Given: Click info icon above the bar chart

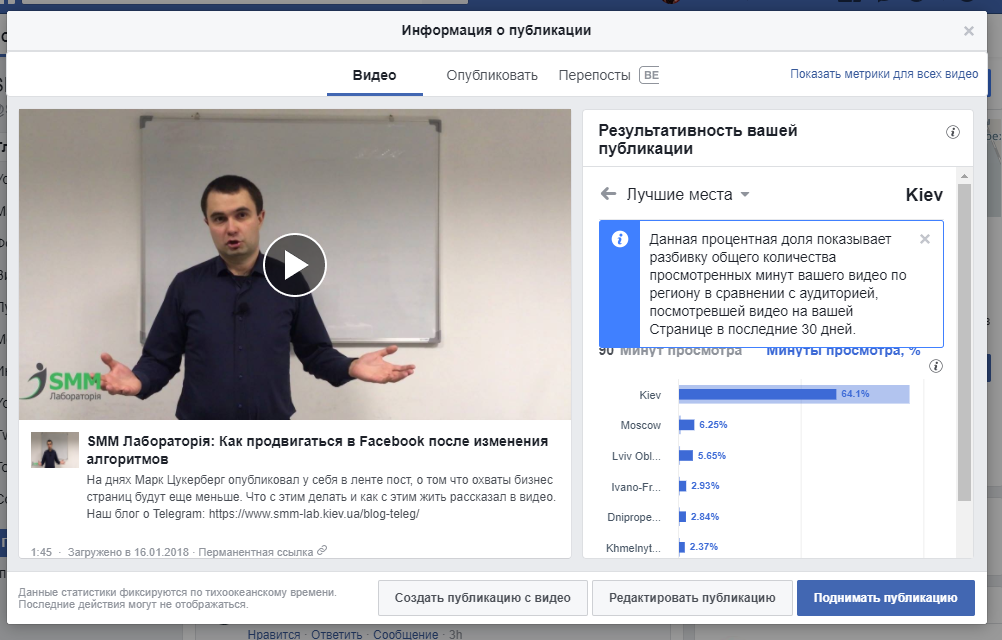Looking at the screenshot, I should point(936,366).
